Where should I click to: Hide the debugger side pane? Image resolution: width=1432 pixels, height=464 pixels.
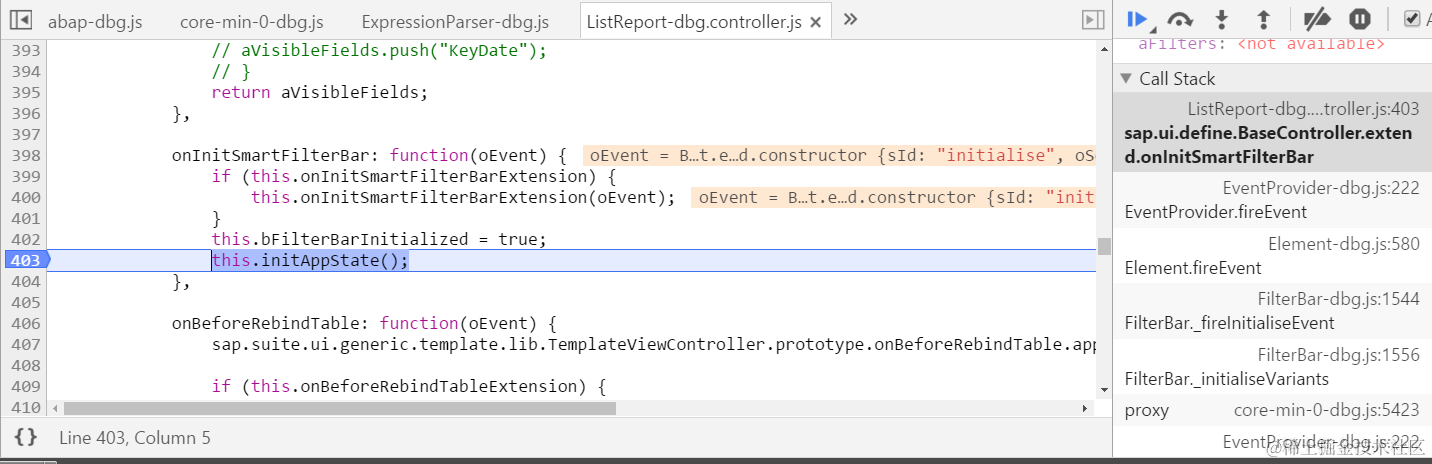click(x=1093, y=20)
